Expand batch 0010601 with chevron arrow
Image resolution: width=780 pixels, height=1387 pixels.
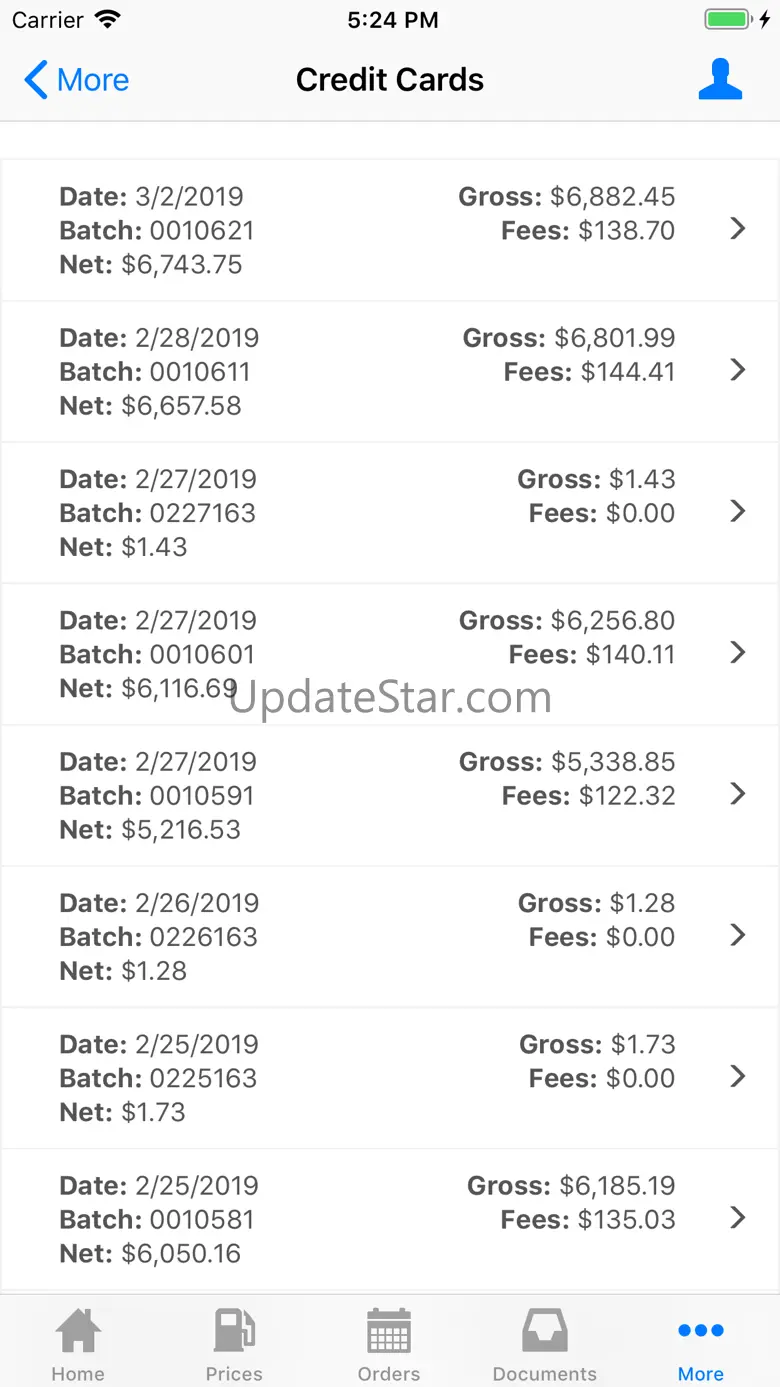coord(738,652)
